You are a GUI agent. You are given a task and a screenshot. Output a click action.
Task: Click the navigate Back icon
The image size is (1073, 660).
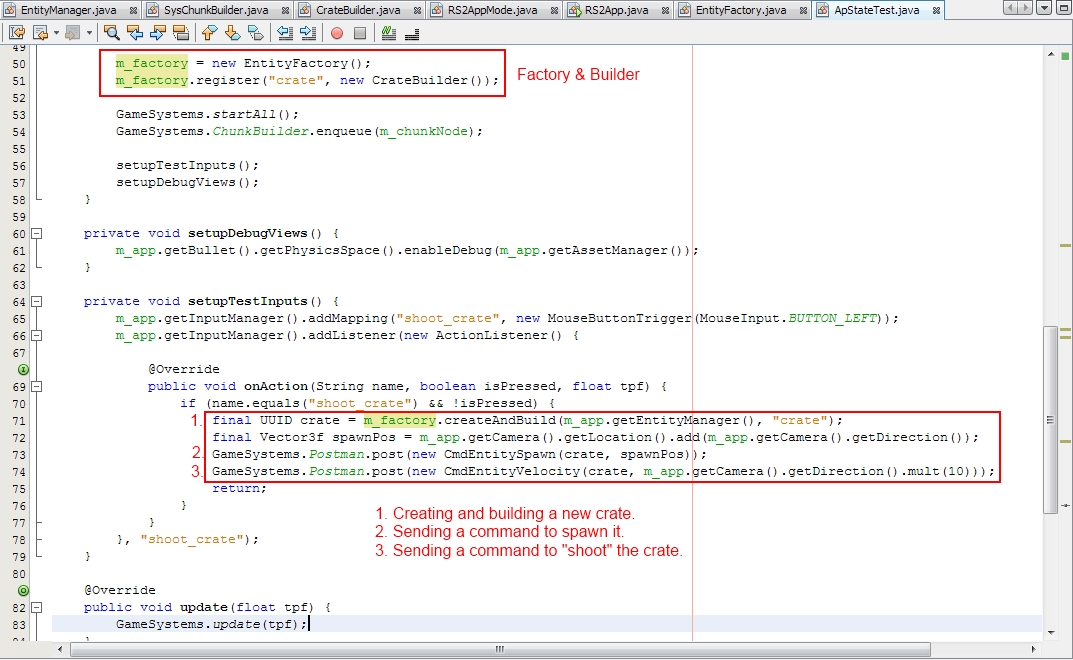pos(41,33)
